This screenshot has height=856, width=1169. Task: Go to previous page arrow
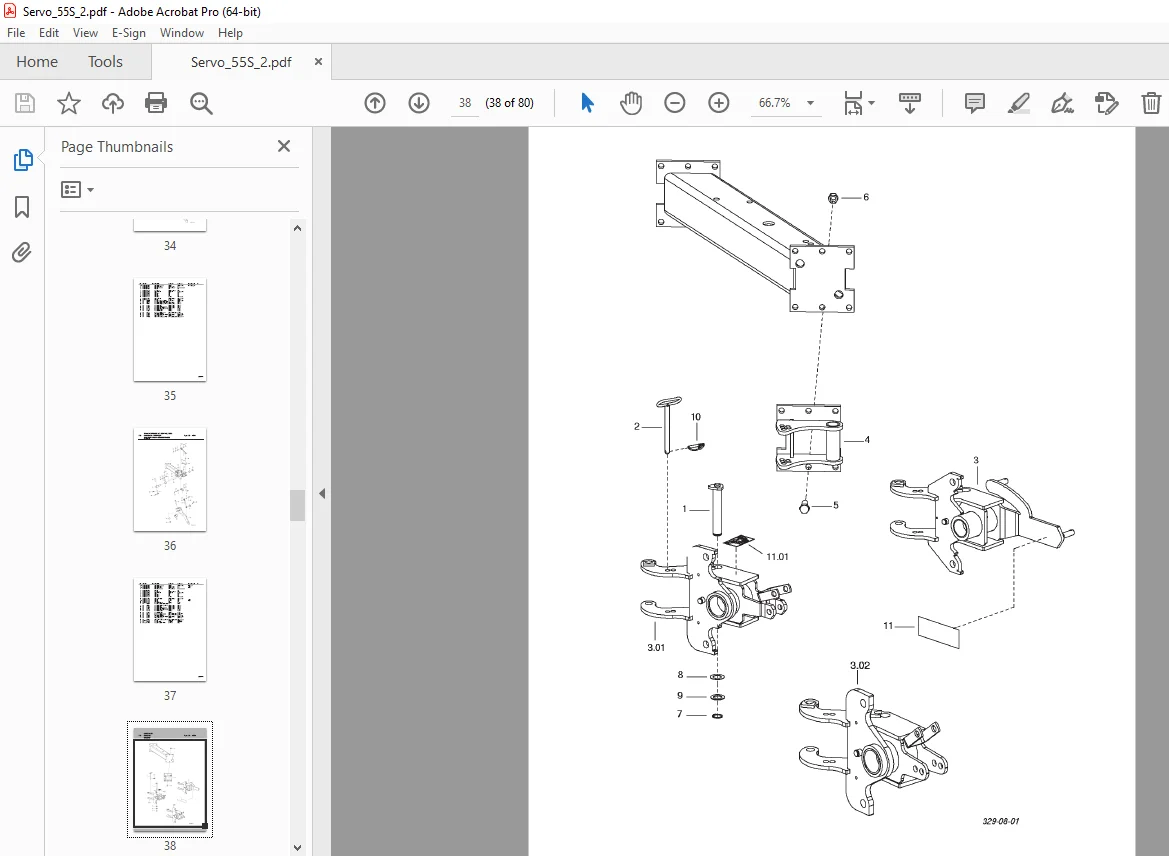(375, 103)
